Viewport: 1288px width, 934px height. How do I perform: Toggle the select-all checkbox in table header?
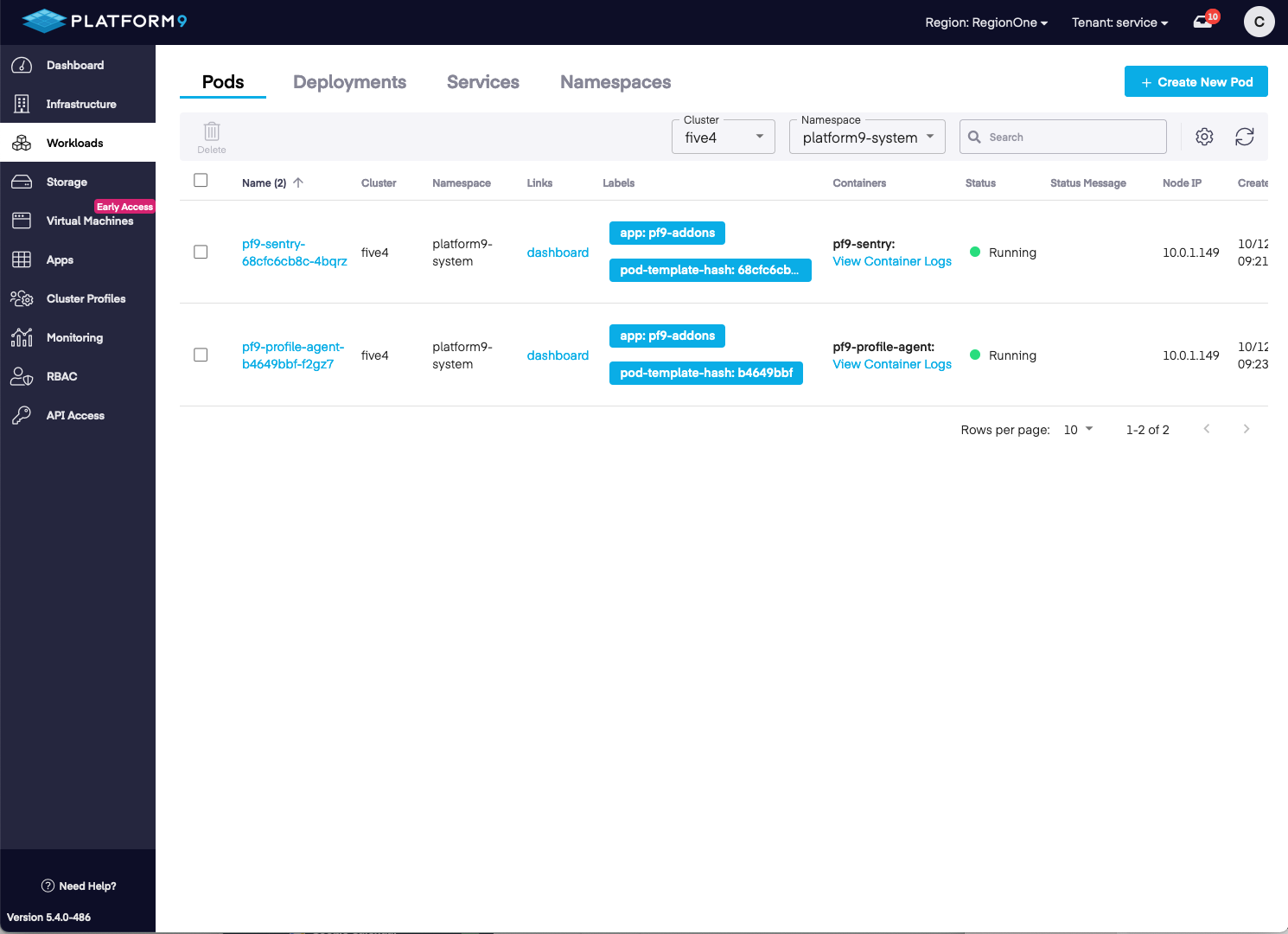pos(201,181)
